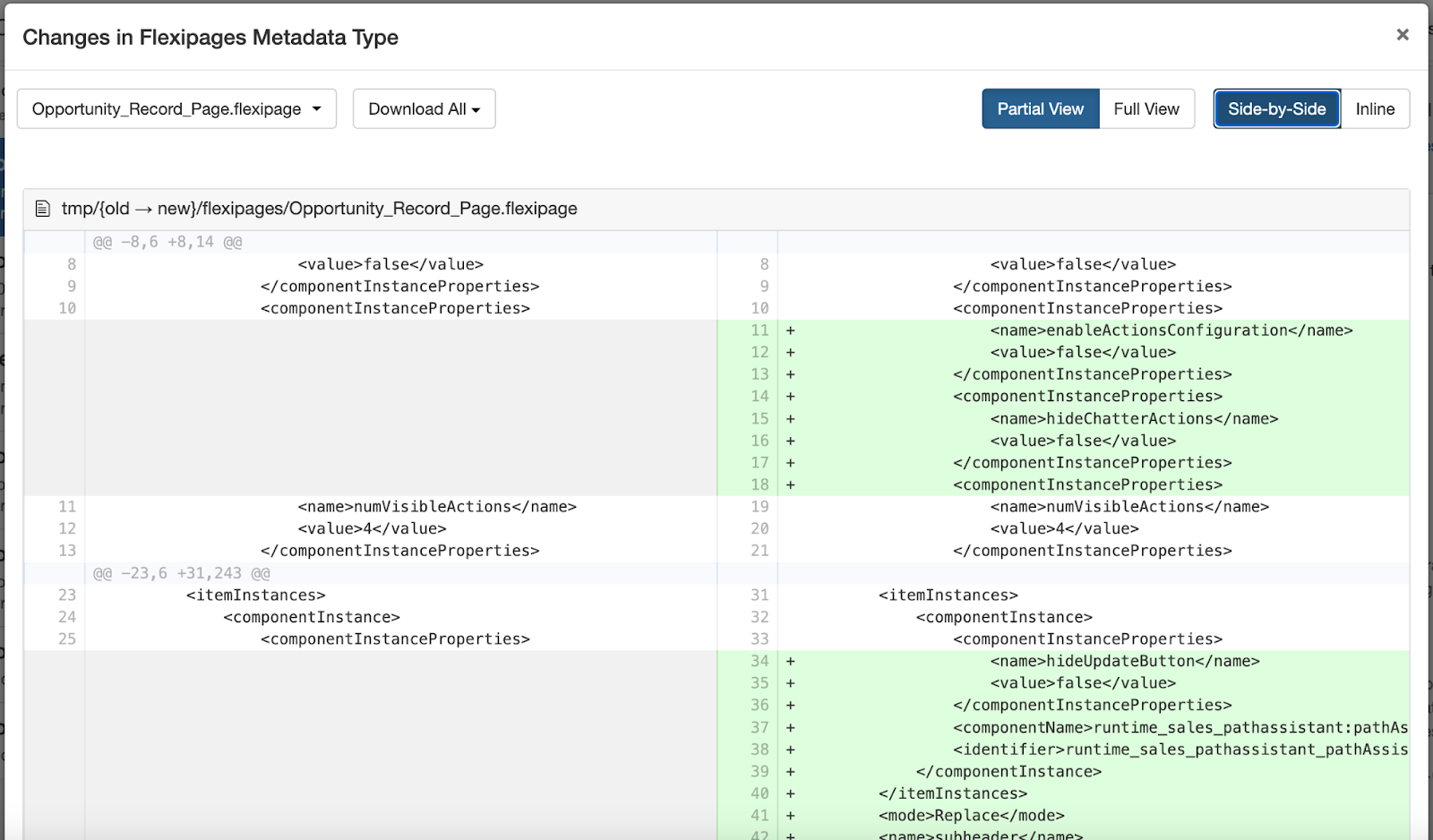
Task: Click new line number 11
Action: tap(759, 330)
